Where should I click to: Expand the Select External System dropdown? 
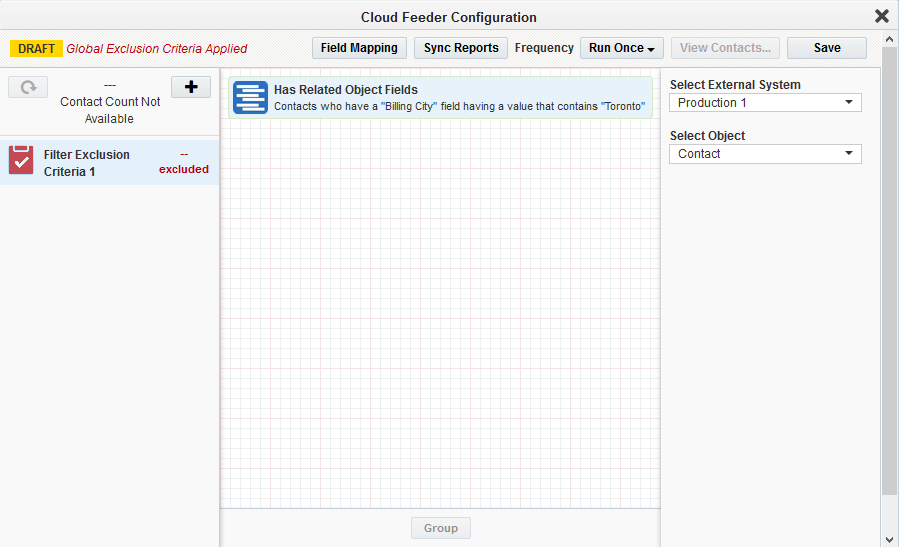[765, 103]
